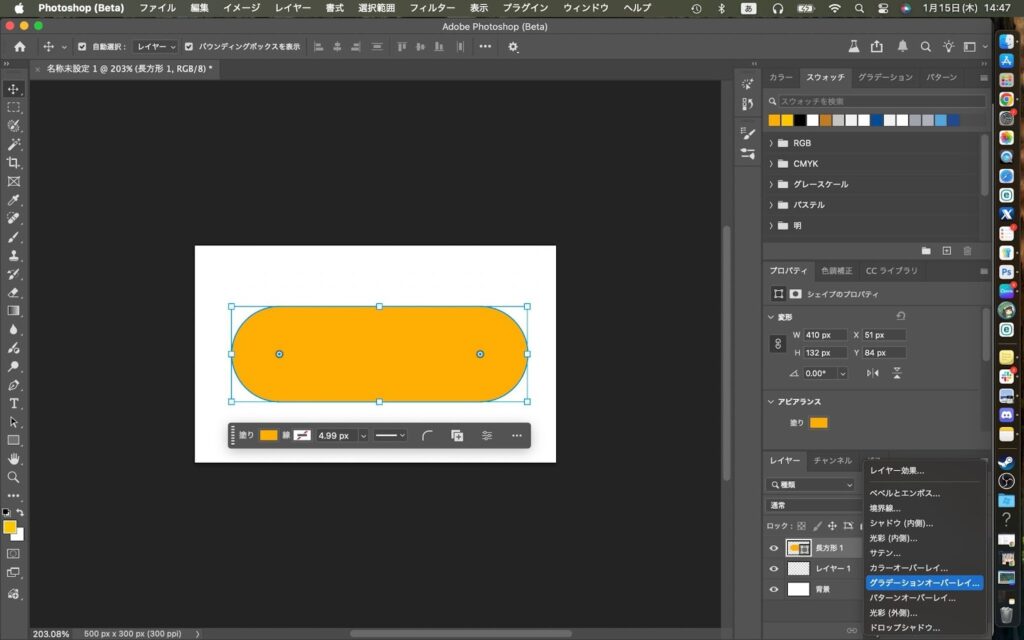This screenshot has height=640, width=1024.
Task: Click the orange 塗り swatch under アピアランス
Action: (819, 423)
